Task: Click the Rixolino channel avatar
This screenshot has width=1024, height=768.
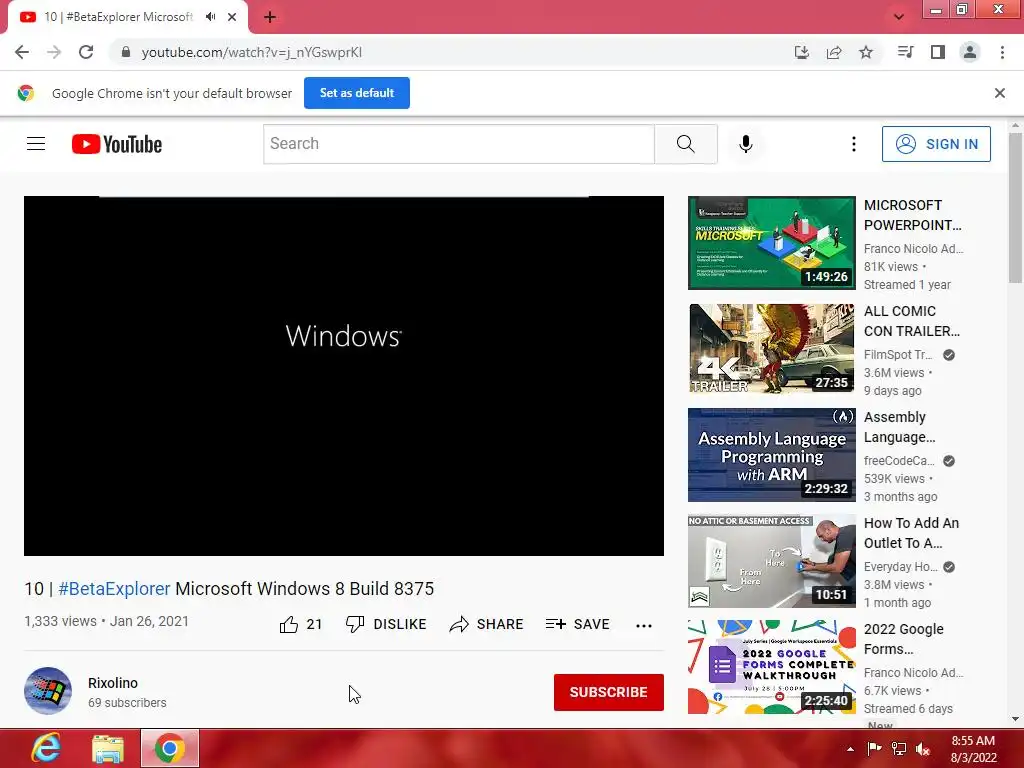Action: 48,691
